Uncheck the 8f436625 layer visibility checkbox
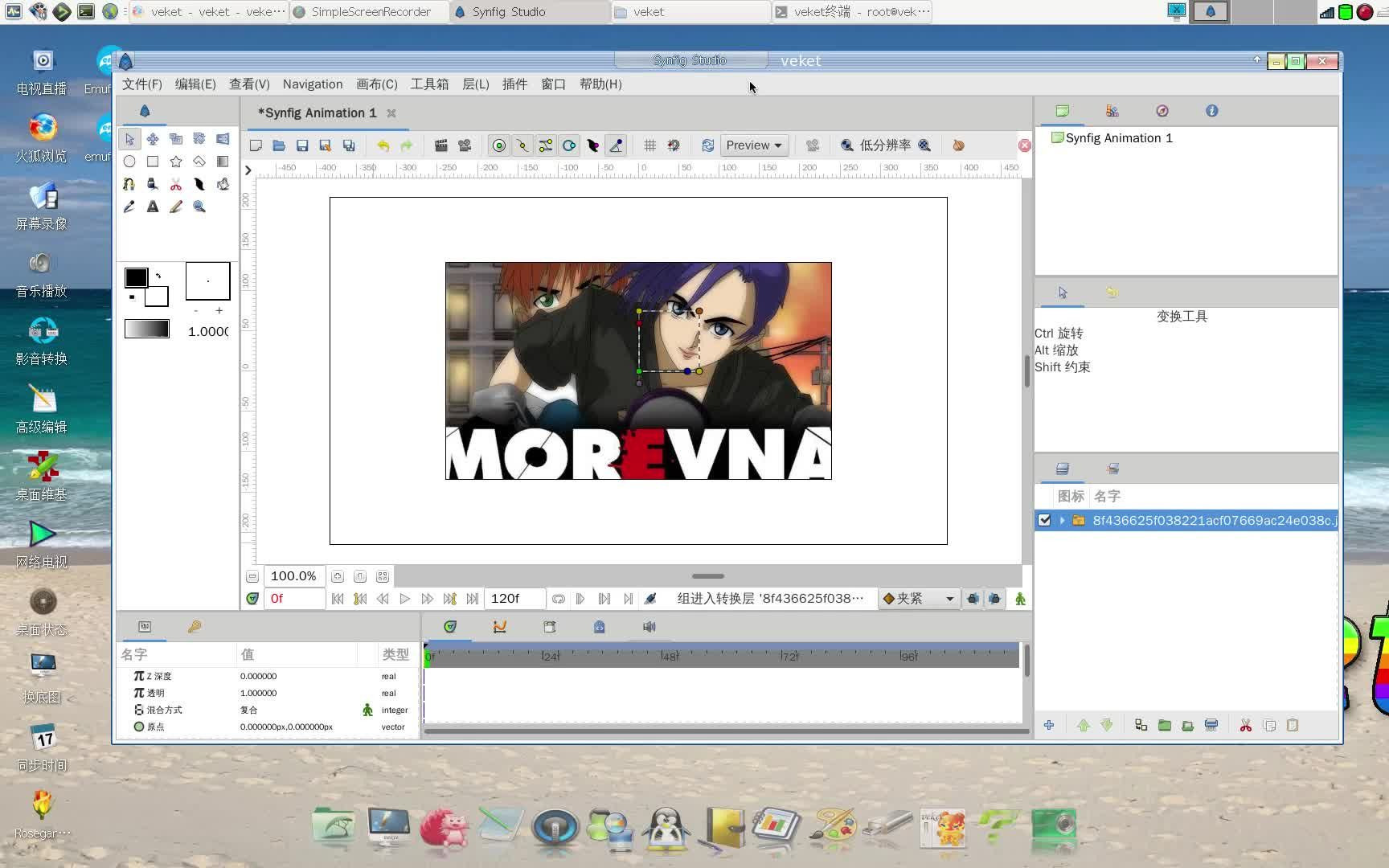The height and width of the screenshot is (868, 1389). click(1044, 520)
